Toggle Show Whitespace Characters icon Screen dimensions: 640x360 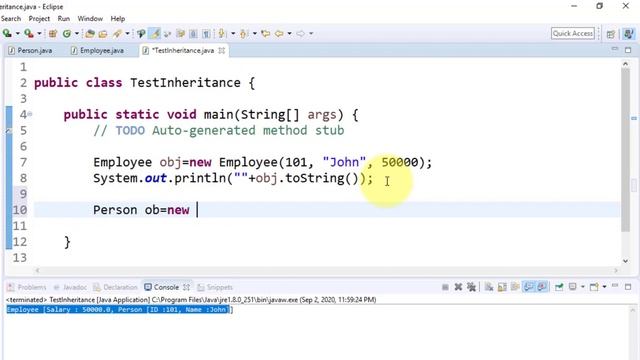pyautogui.click(x=207, y=33)
